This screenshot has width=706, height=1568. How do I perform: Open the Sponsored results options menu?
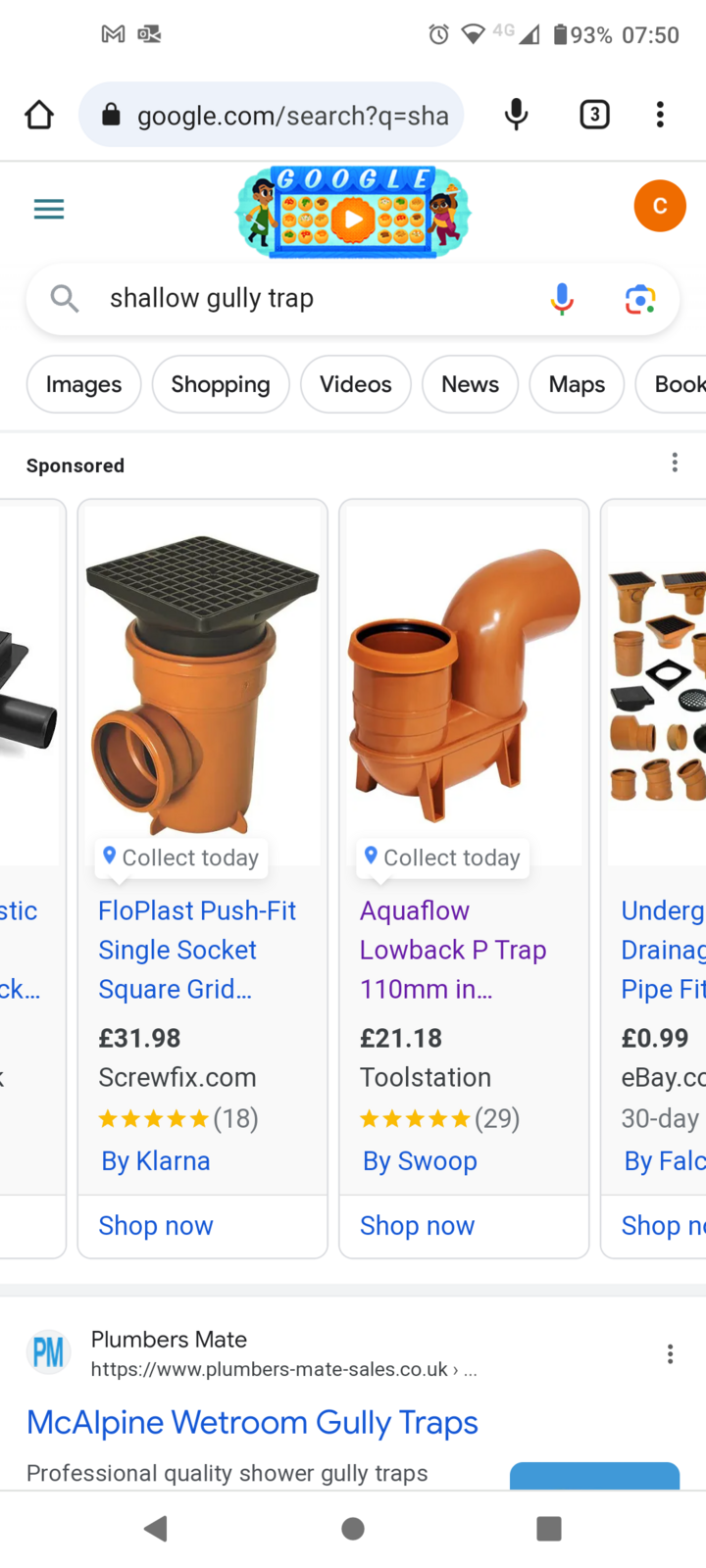click(675, 462)
